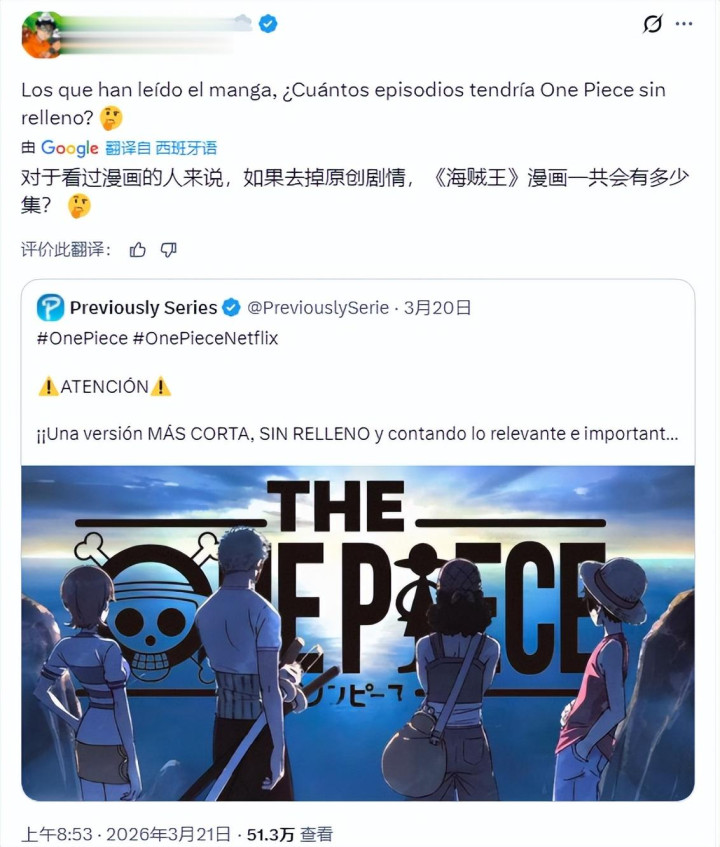Viewport: 720px width, 847px height.
Task: Click the Previously Series account name
Action: point(143,307)
